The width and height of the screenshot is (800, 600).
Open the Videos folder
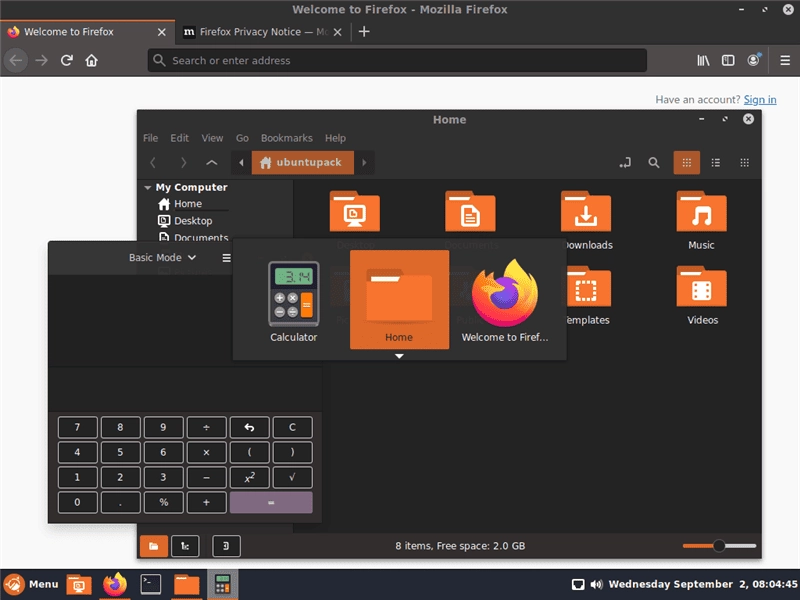[702, 287]
